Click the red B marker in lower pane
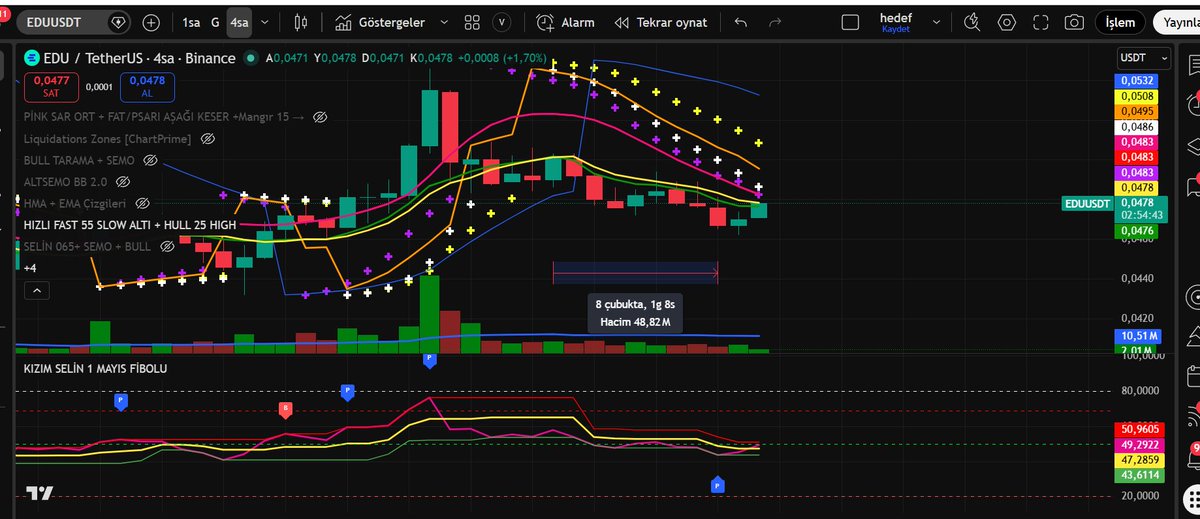Viewport: 1200px width, 519px height. [285, 408]
